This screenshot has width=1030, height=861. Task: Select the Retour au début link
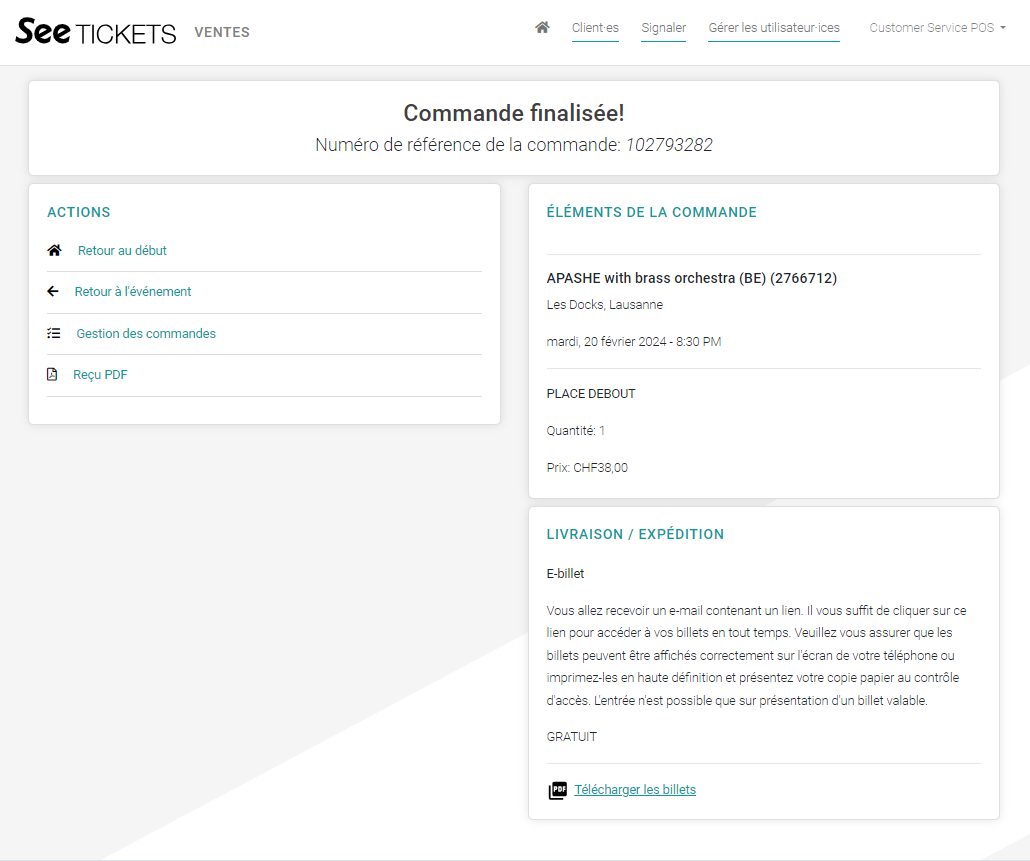pyautogui.click(x=122, y=251)
